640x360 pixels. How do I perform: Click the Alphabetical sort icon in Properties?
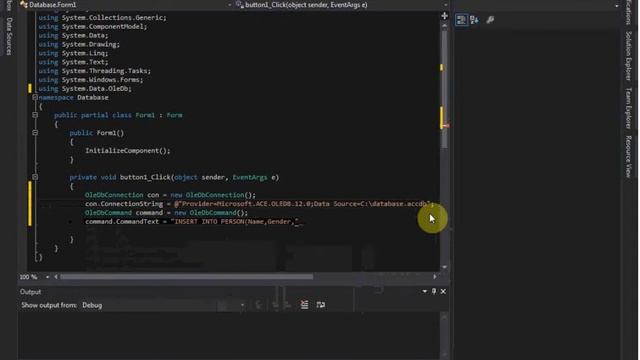point(474,20)
